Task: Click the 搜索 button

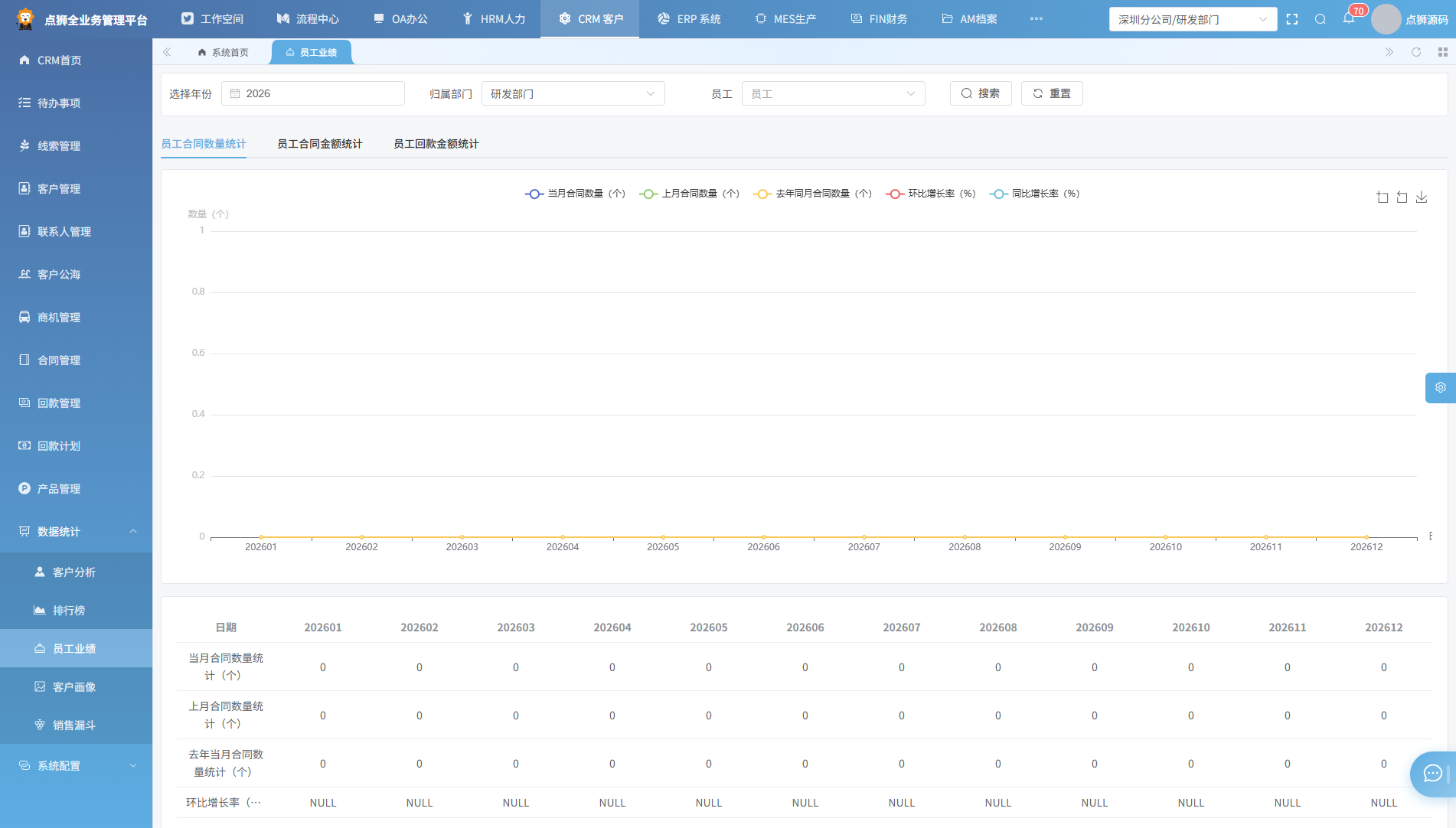Action: (x=981, y=93)
